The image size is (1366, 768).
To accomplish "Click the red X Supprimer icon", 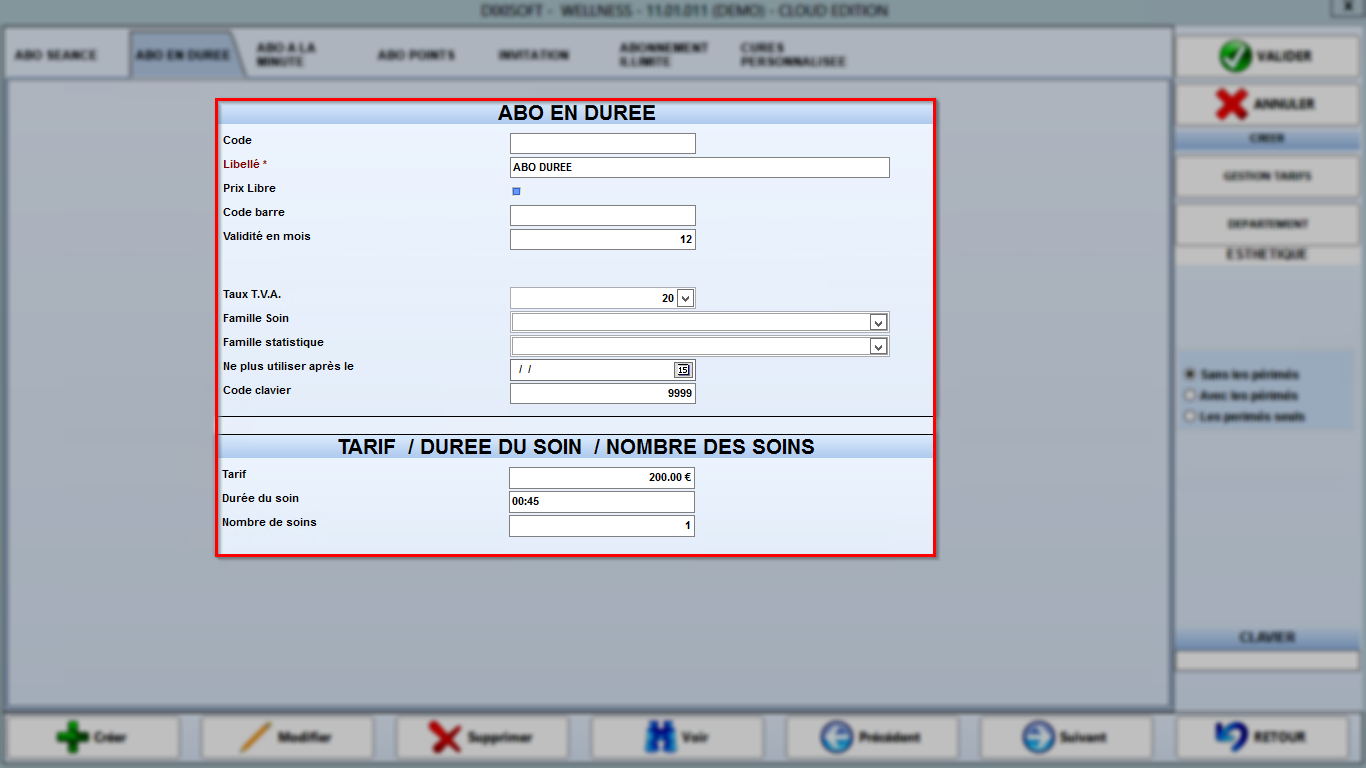I will click(x=445, y=738).
